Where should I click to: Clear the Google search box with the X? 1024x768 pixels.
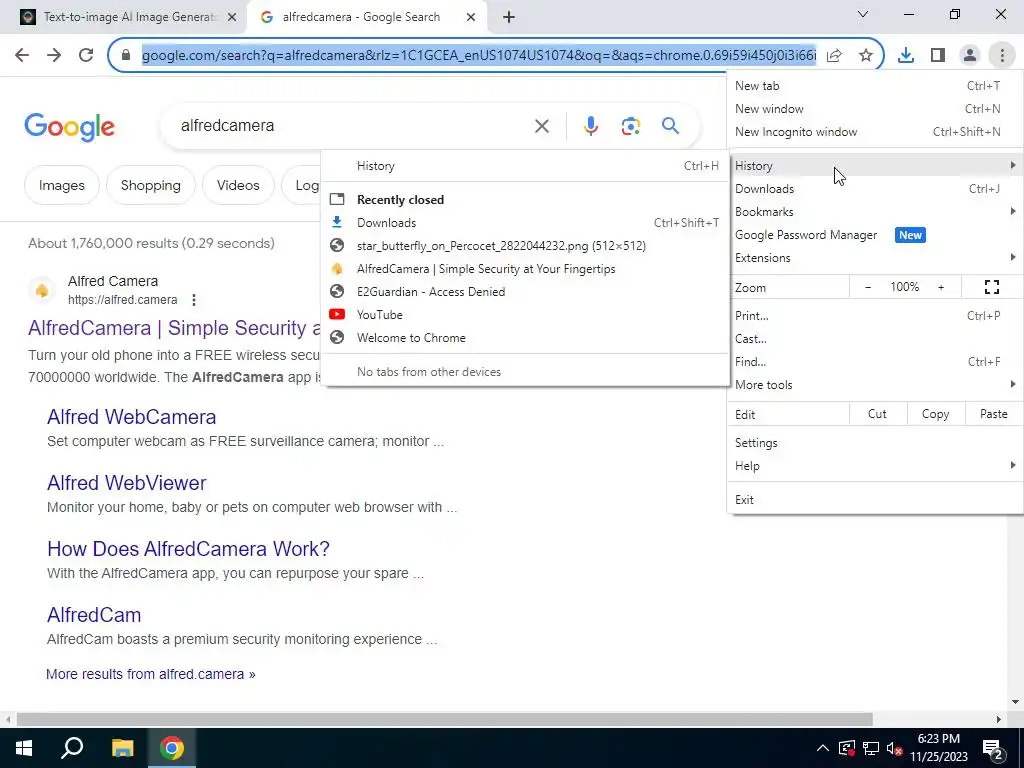[x=542, y=126]
